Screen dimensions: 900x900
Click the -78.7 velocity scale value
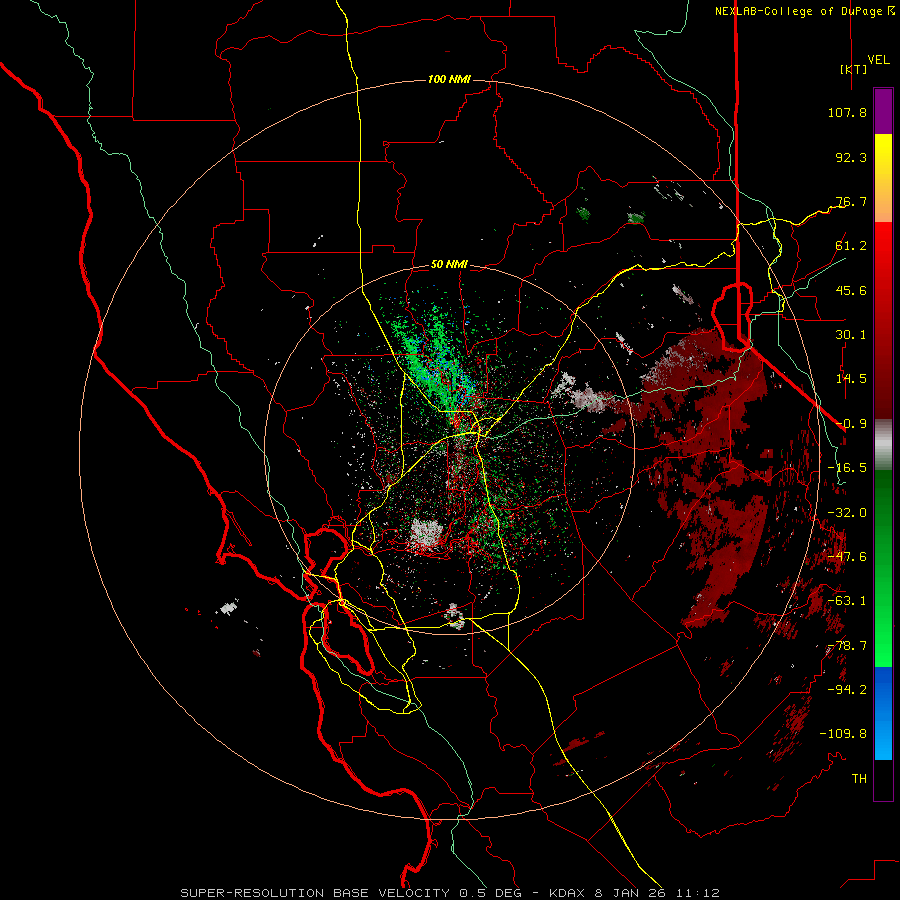847,646
